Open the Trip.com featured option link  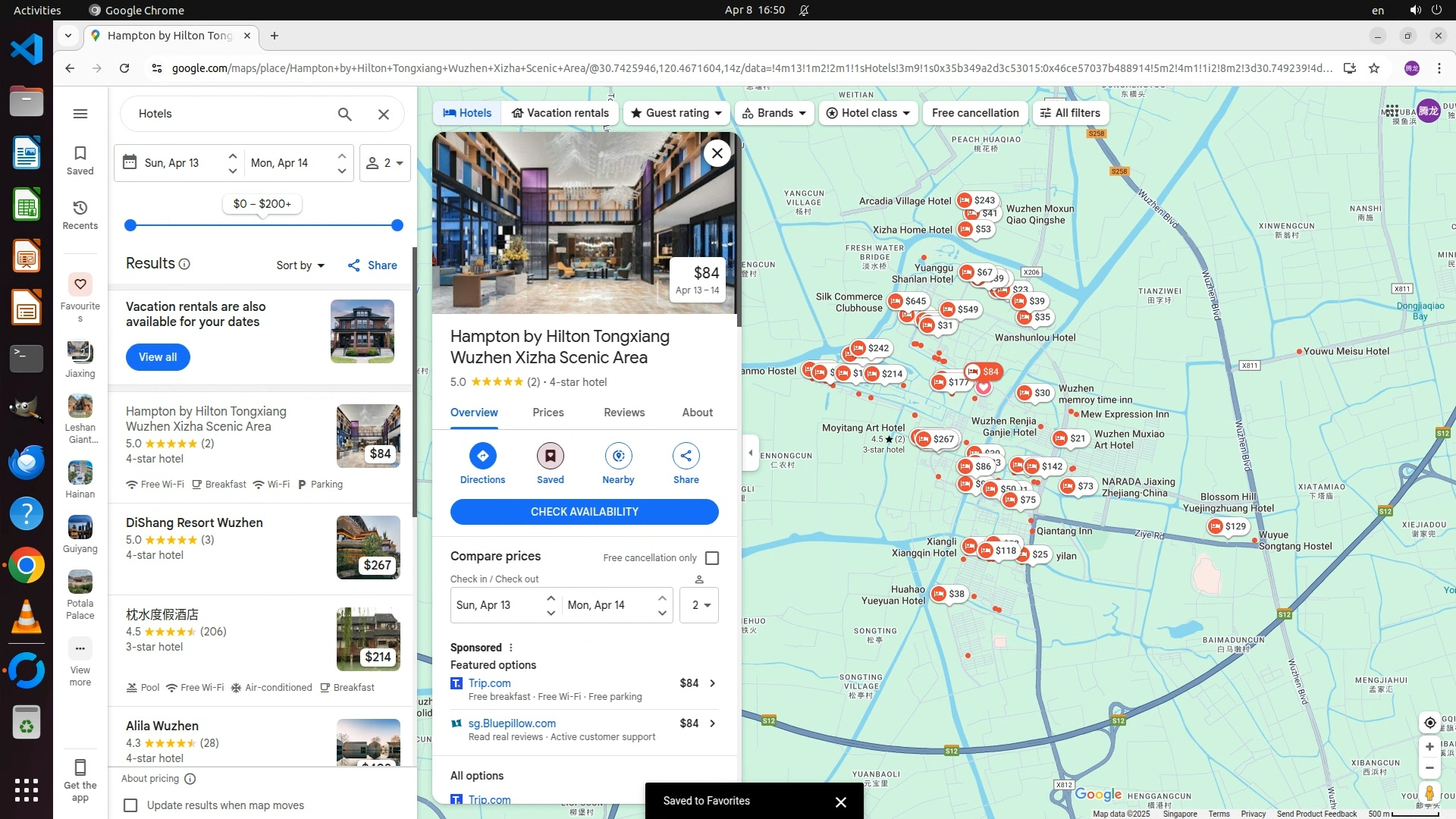(489, 683)
